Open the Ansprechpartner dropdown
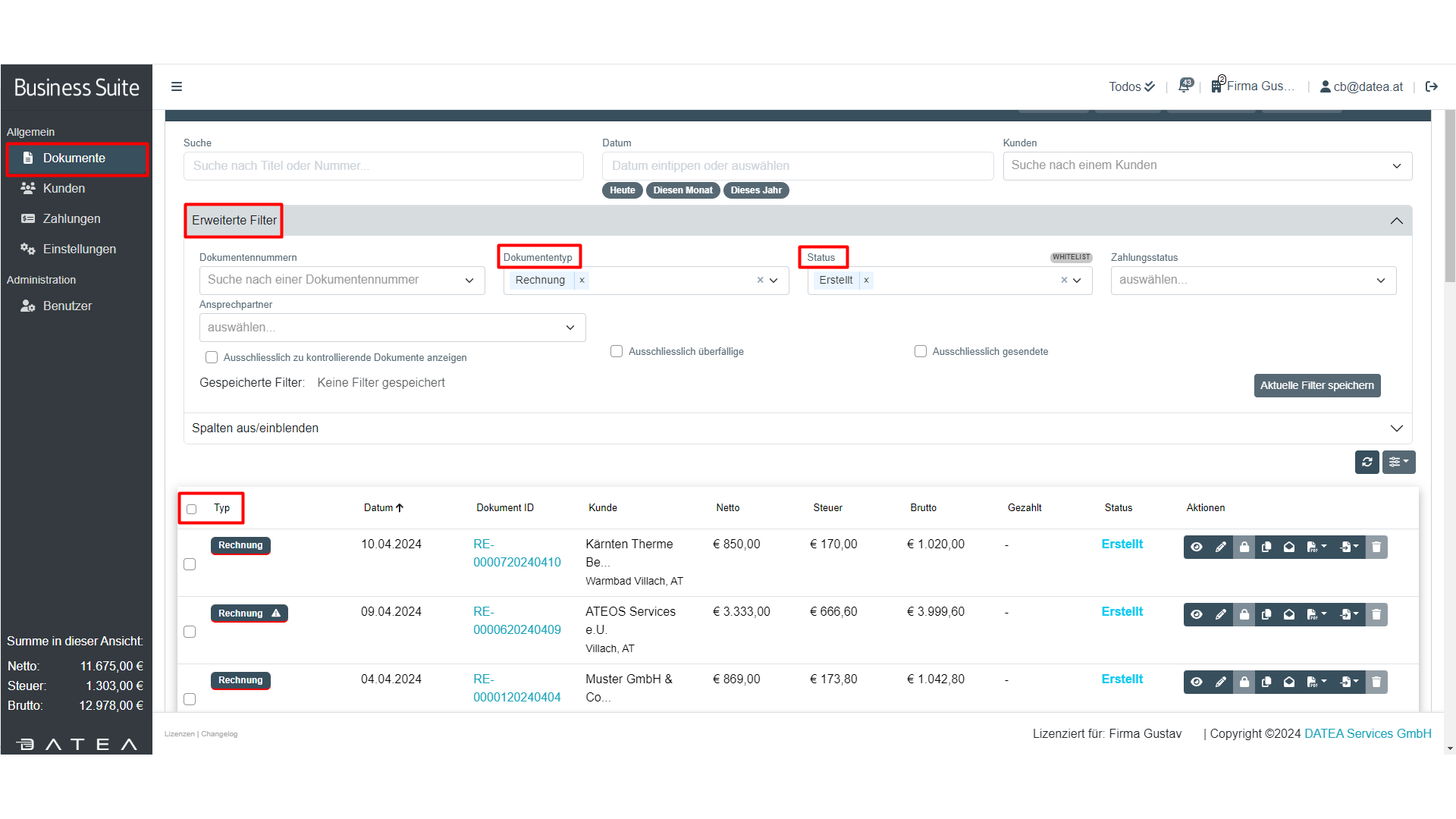The image size is (1456, 819). [x=392, y=328]
